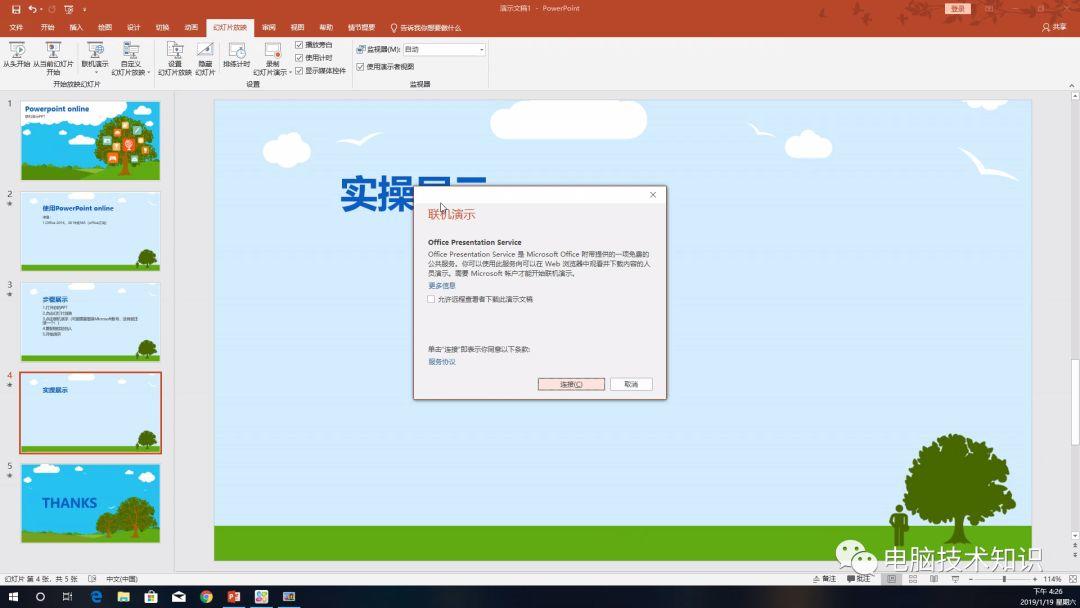Screen dimensions: 1080x608
Task: Select the 排练计时 icon
Action: pos(236,54)
